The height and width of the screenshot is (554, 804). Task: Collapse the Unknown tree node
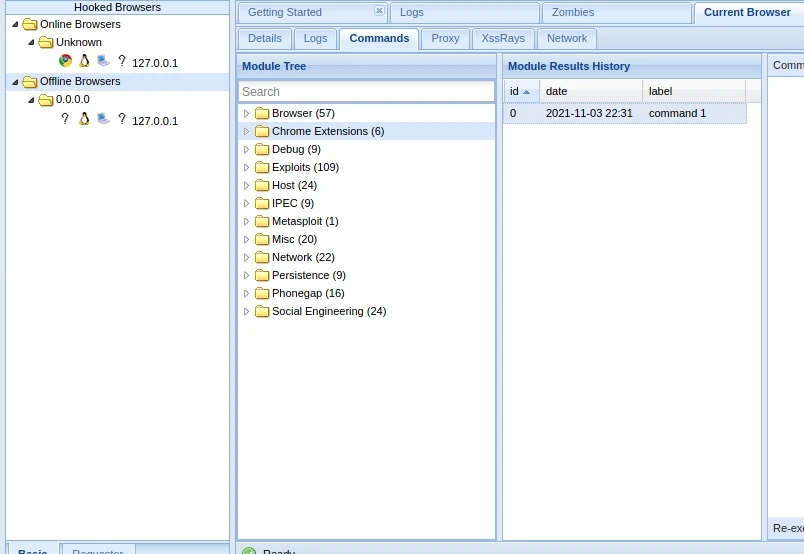click(x=31, y=42)
